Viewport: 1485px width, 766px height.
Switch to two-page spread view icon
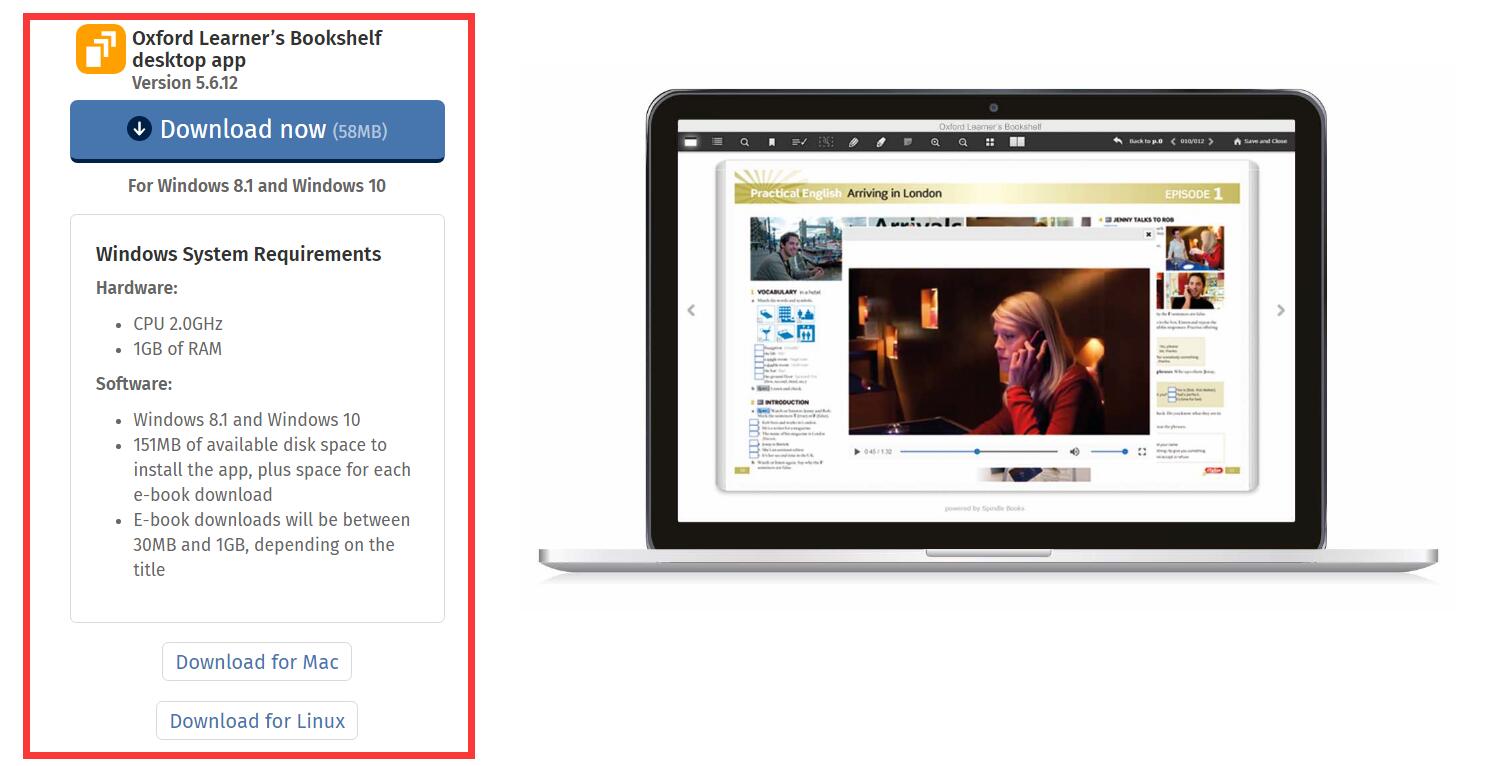point(1017,142)
